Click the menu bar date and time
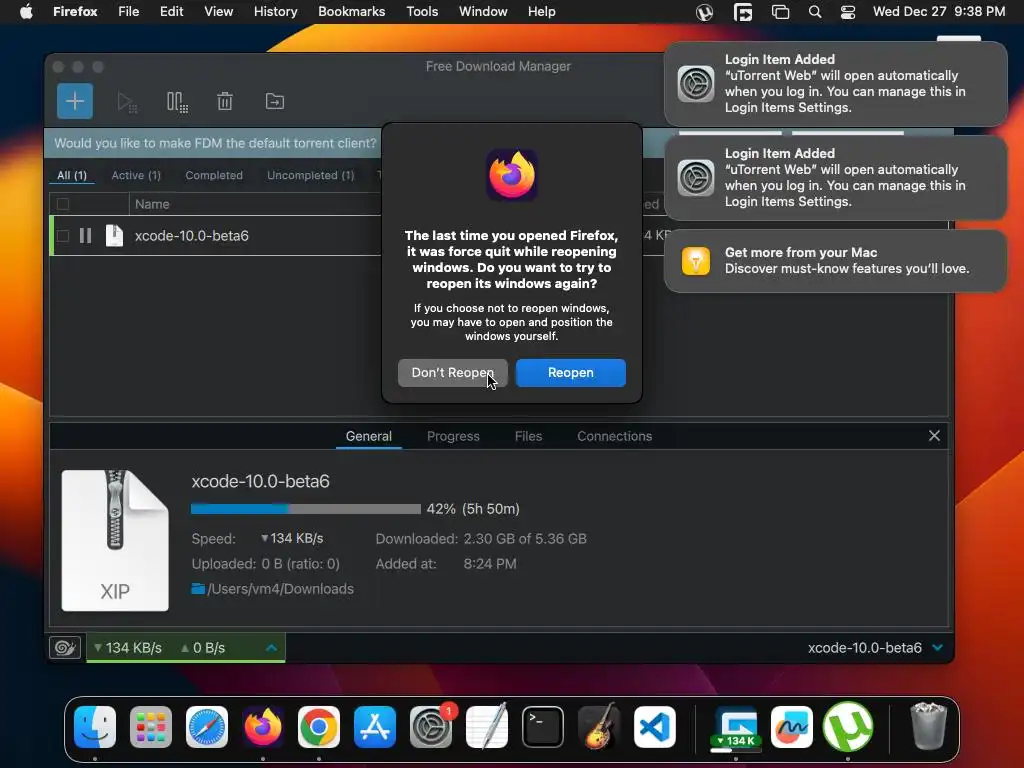Viewport: 1024px width, 768px height. pos(939,12)
